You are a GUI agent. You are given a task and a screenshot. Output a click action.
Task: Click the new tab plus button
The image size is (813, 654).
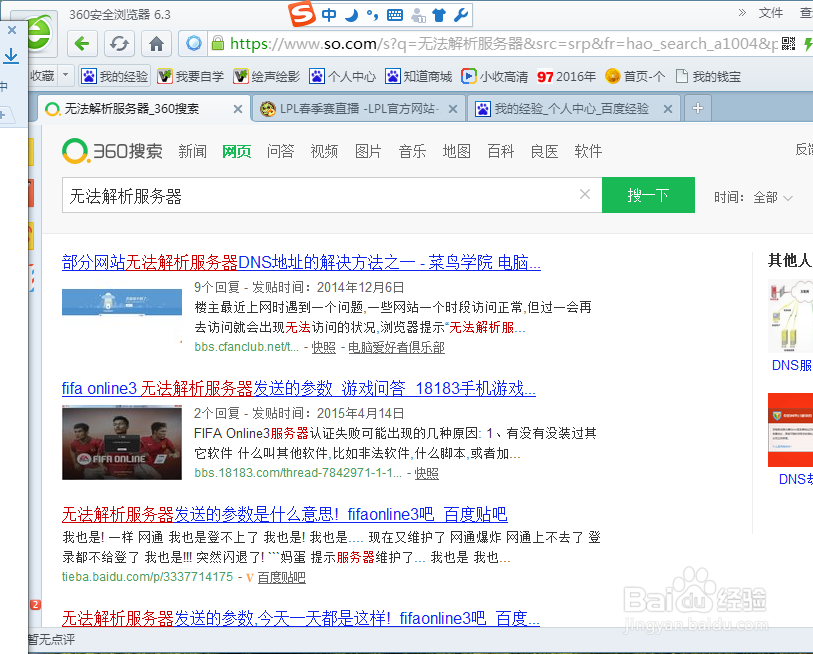click(x=696, y=107)
